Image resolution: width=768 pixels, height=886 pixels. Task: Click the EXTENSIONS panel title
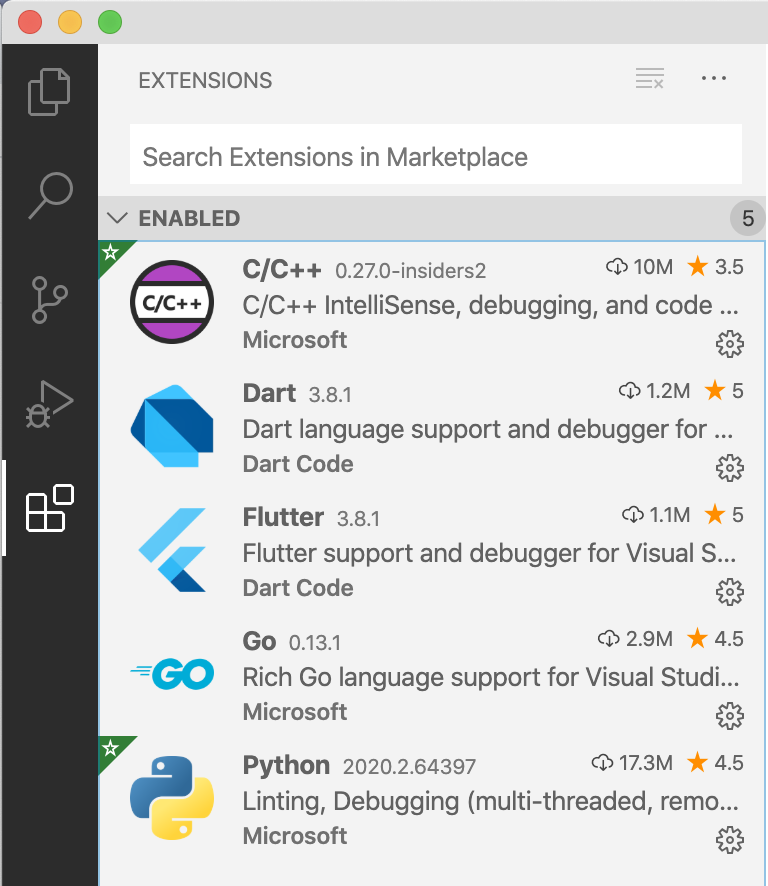(x=205, y=80)
